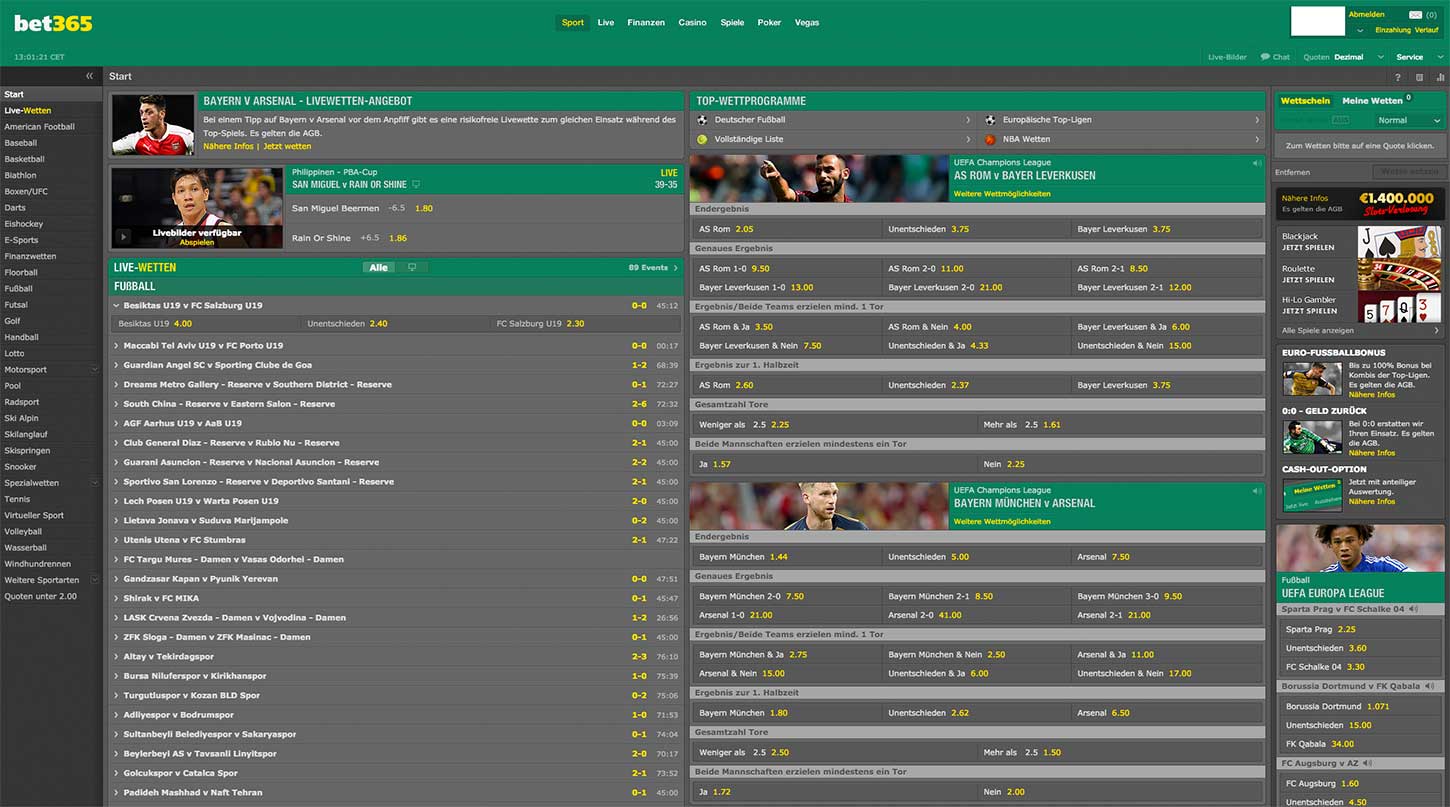Click Nähere Infos in Bayern v Arsenal offer
This screenshot has width=1450, height=807.
click(228, 146)
